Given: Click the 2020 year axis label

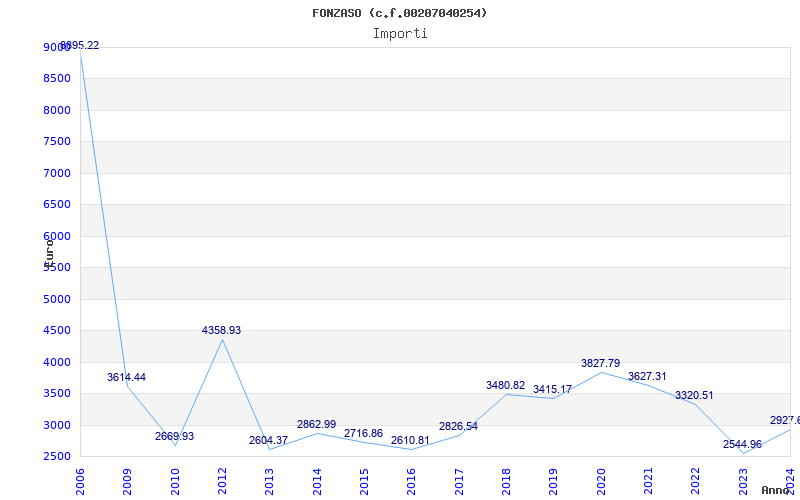Looking at the screenshot, I should 601,481.
